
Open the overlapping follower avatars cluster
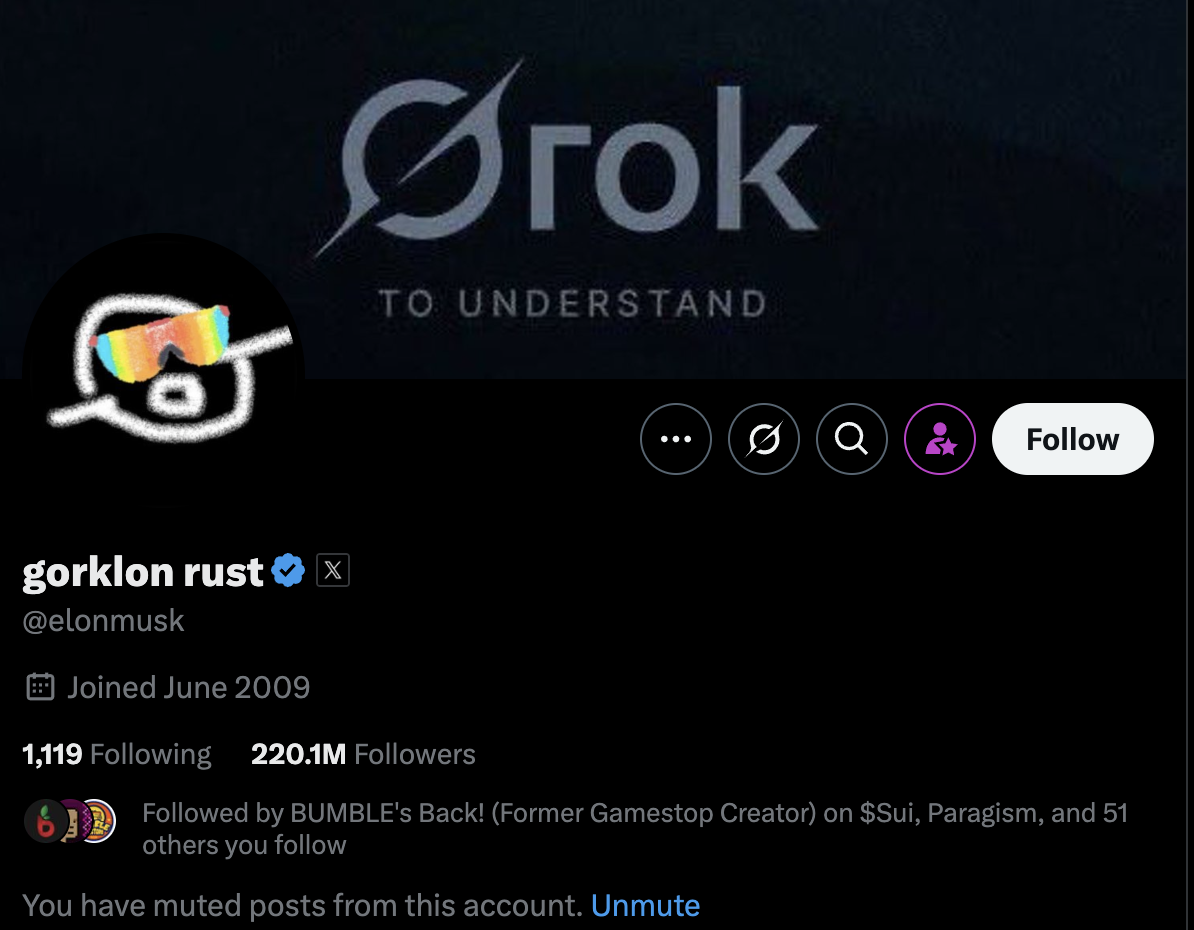tap(70, 820)
